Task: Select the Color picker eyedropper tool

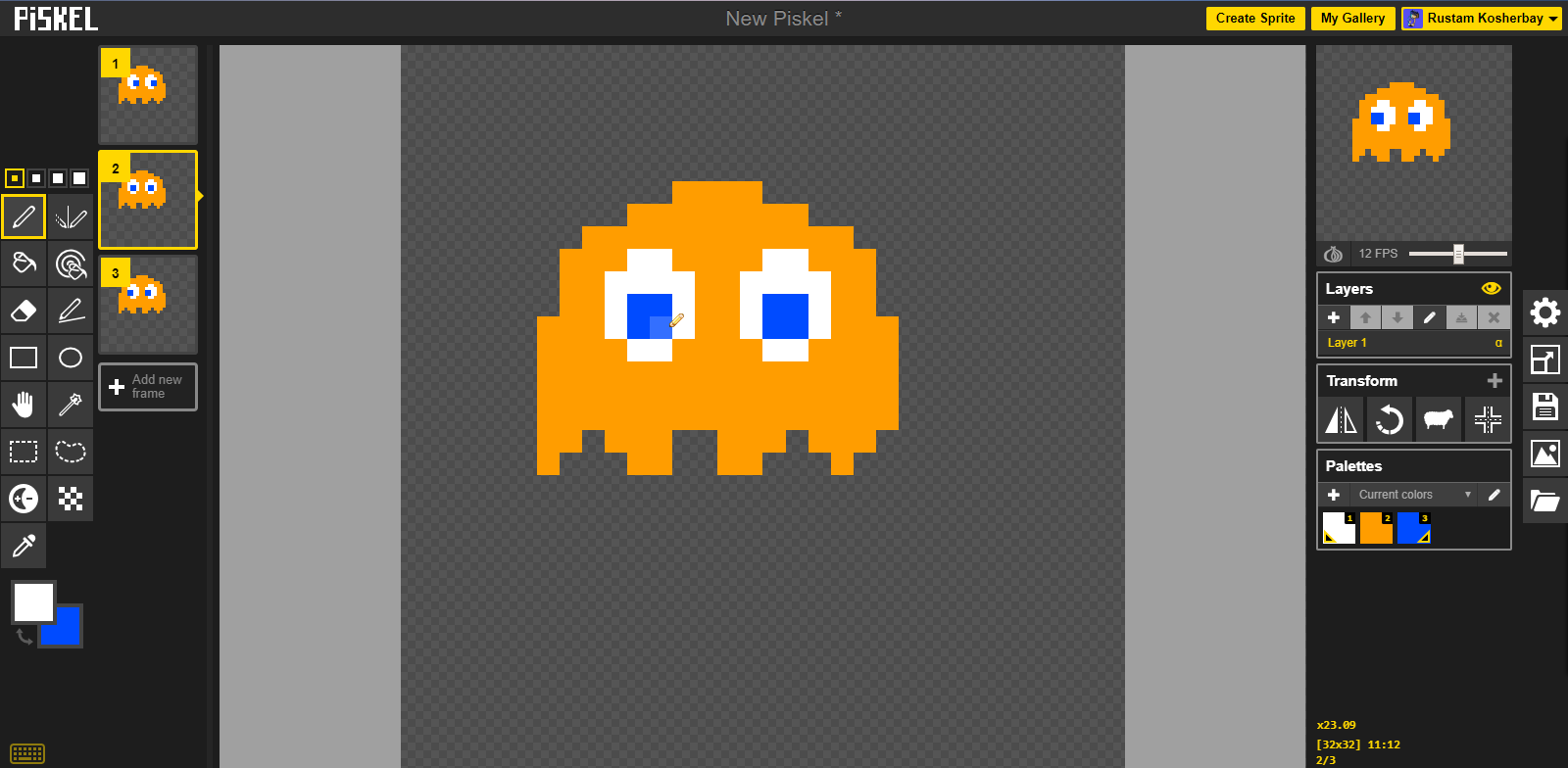Action: (x=24, y=546)
